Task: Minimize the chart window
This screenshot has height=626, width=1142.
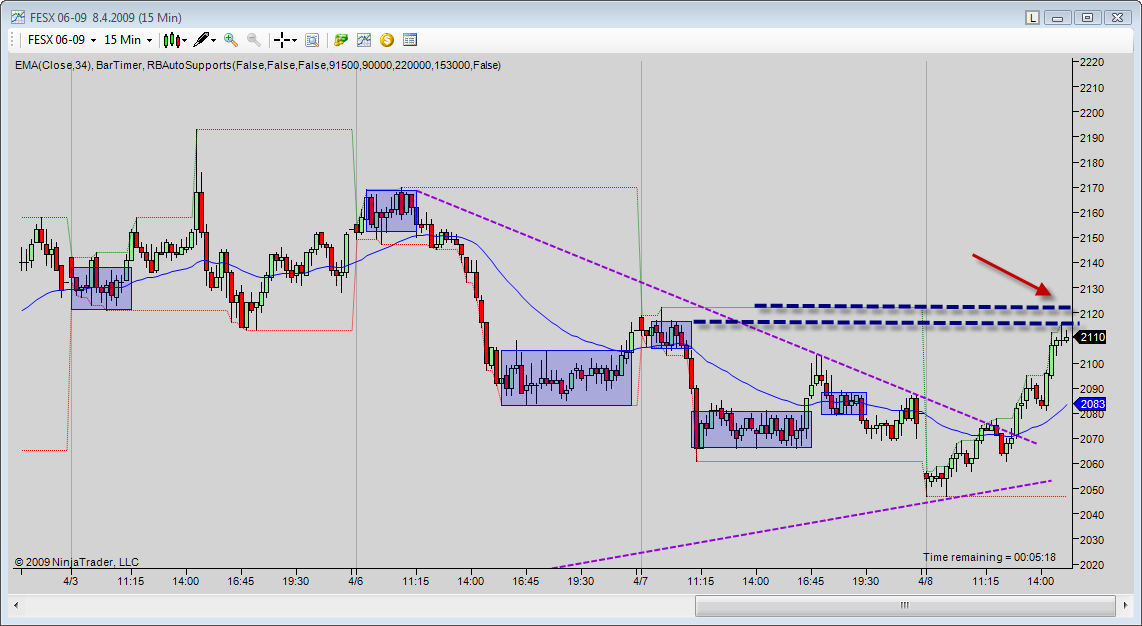Action: 1058,17
